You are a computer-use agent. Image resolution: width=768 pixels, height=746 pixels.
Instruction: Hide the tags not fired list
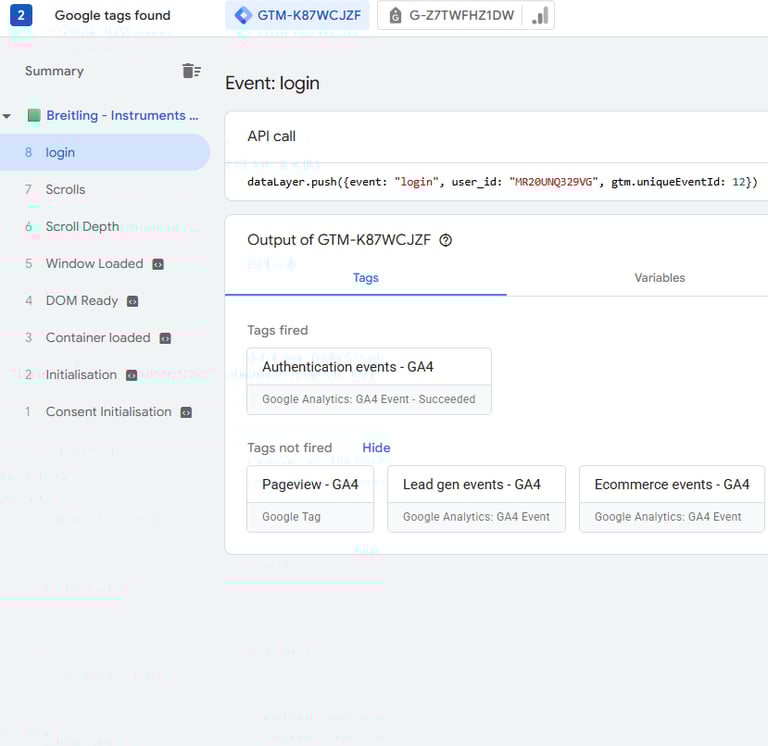click(x=376, y=448)
